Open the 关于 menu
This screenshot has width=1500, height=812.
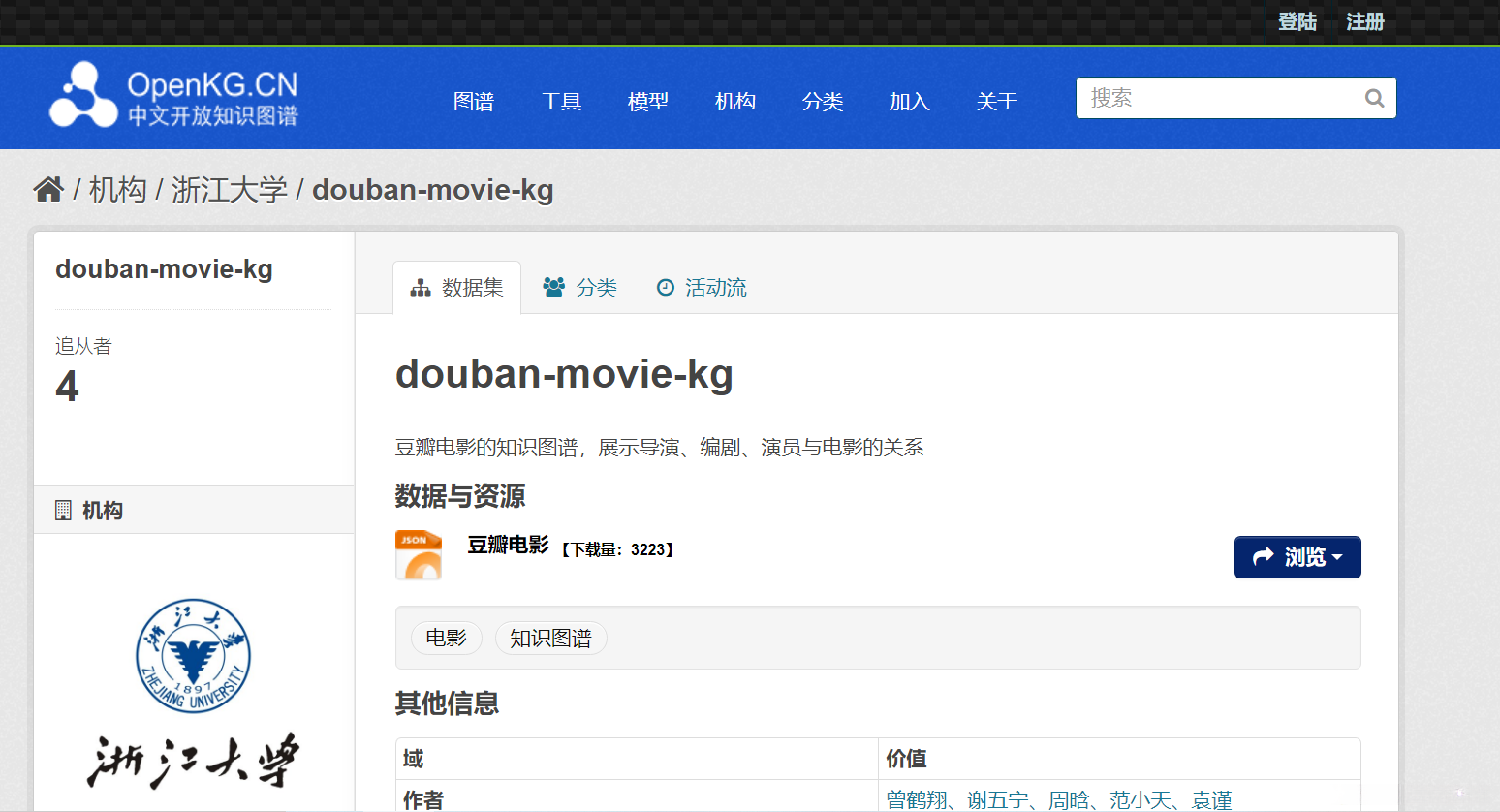point(997,102)
